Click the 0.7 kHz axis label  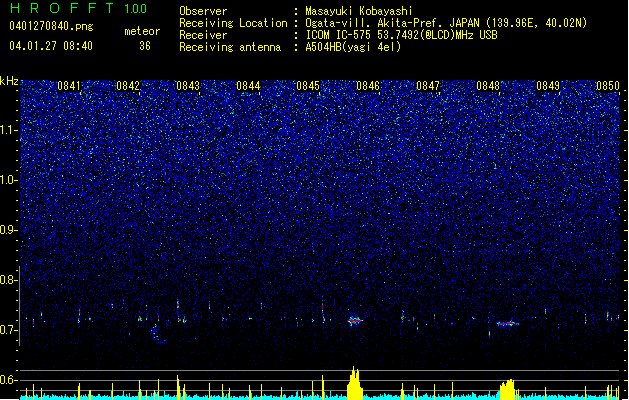point(8,330)
